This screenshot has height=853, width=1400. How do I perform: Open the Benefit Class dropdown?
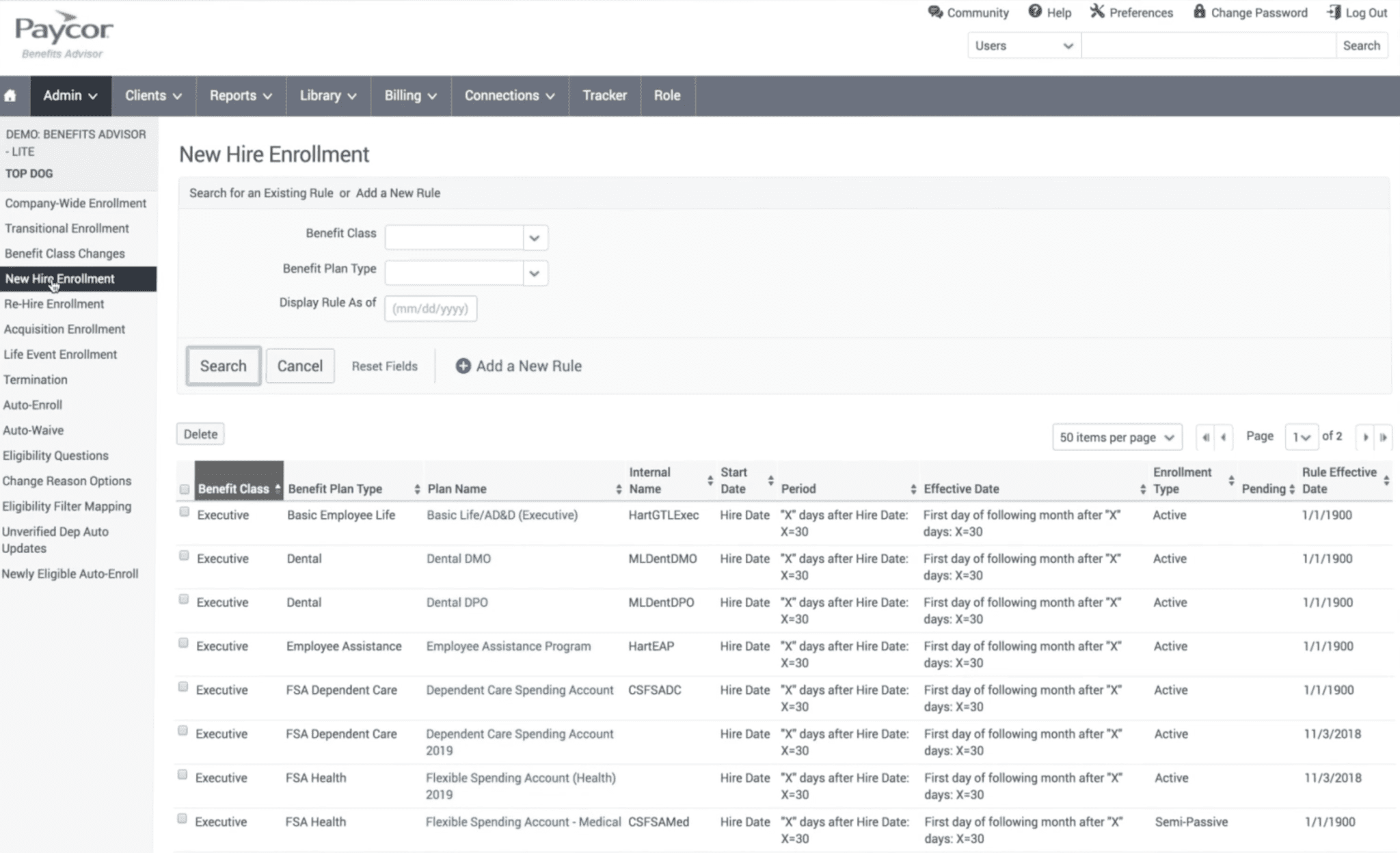click(x=533, y=237)
